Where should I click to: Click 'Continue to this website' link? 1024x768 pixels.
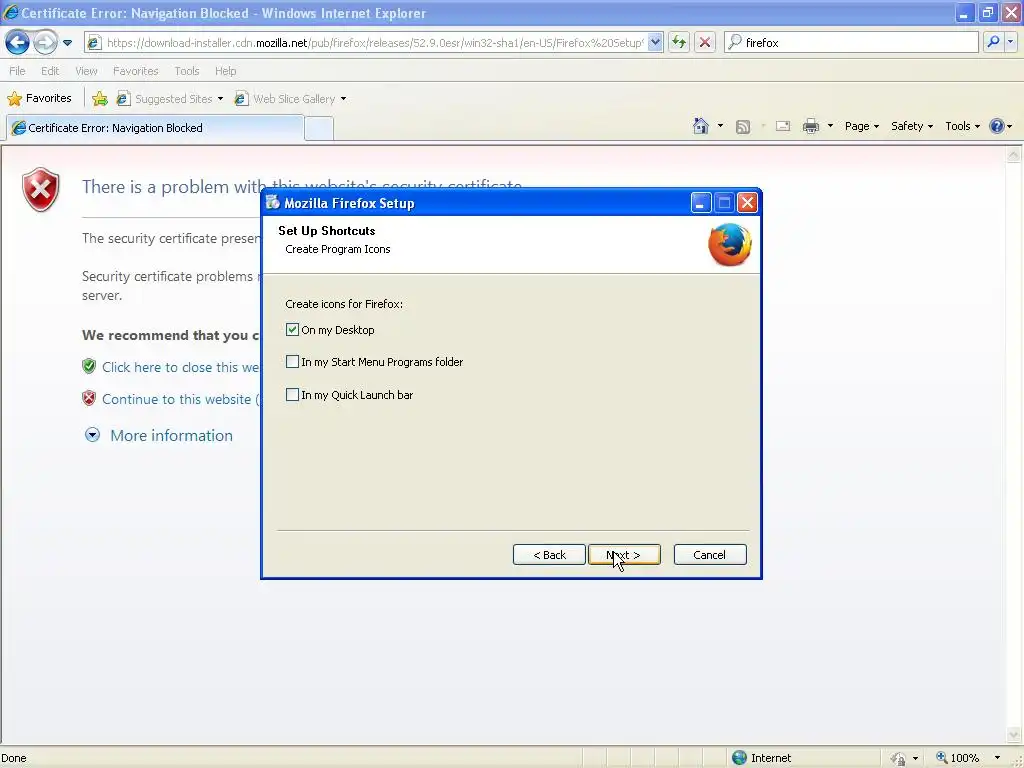pos(180,399)
